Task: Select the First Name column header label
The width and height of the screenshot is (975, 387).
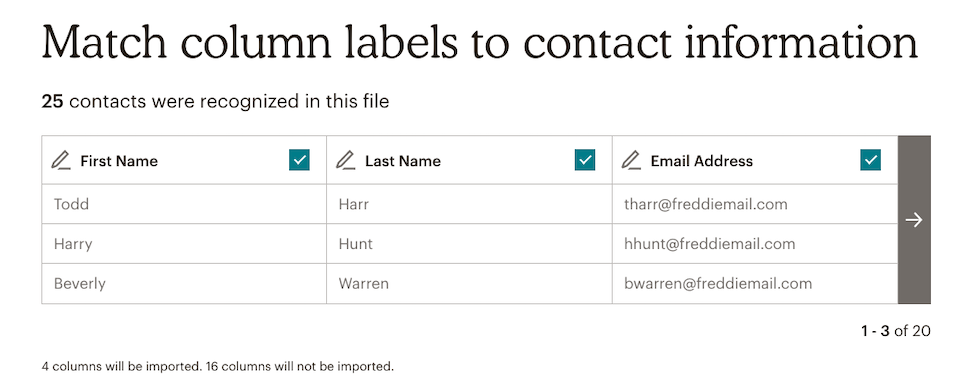Action: [119, 161]
